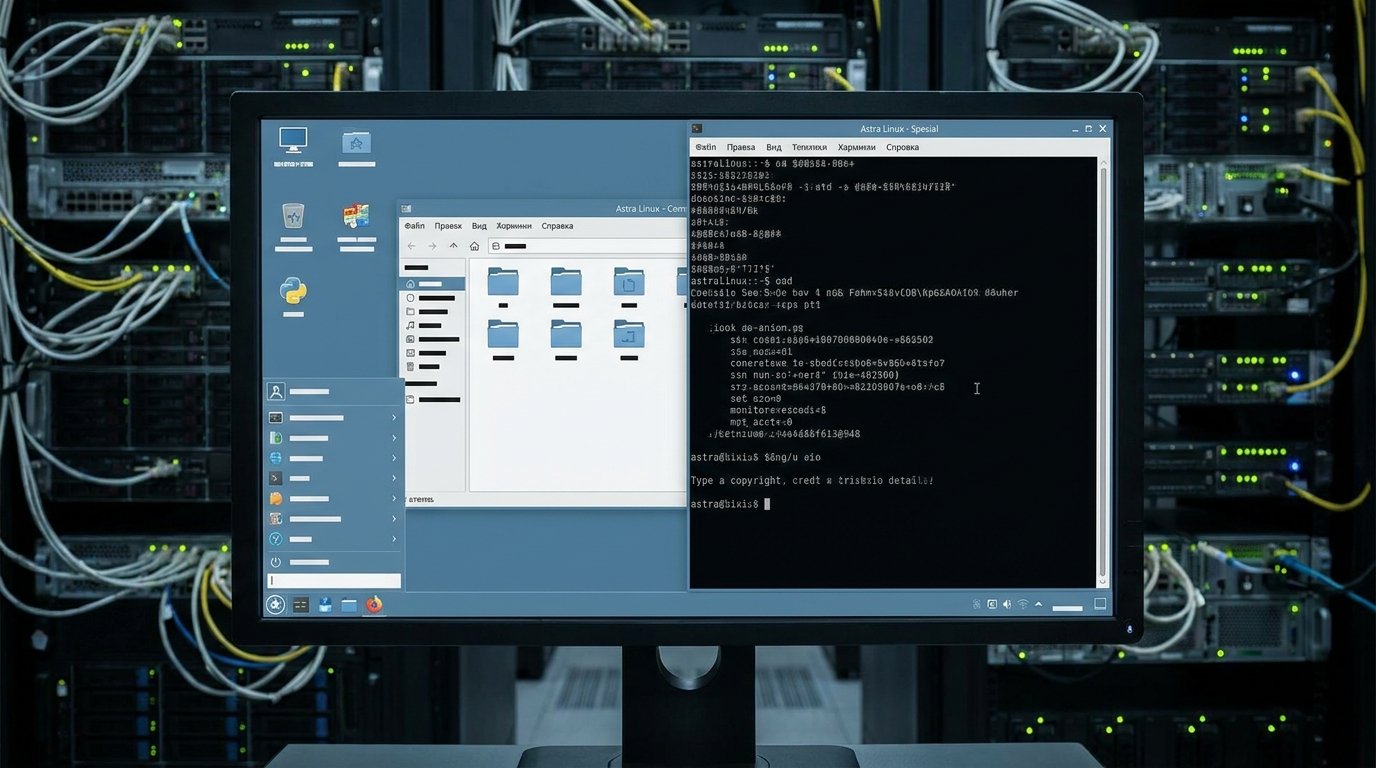The image size is (1376, 768).
Task: Click the volume speaker icon in the tray
Action: (x=1007, y=604)
